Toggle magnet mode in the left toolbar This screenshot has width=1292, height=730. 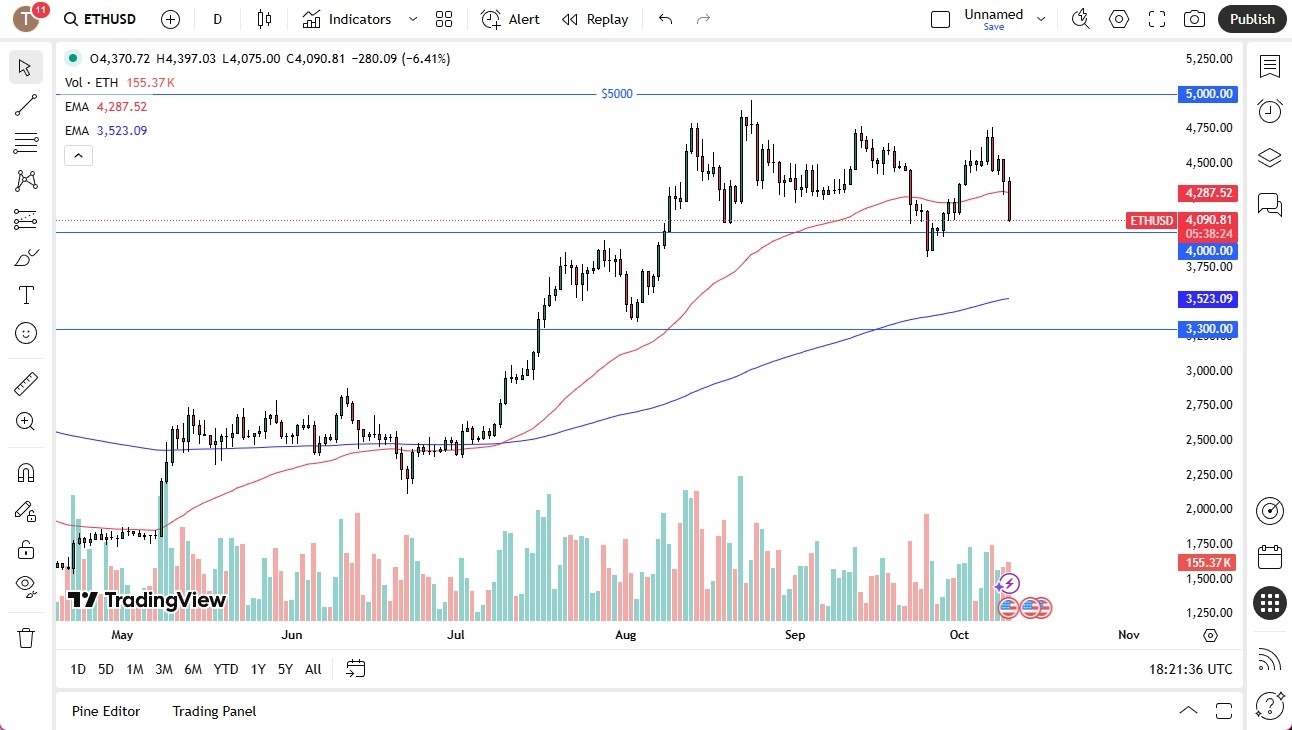click(x=26, y=472)
